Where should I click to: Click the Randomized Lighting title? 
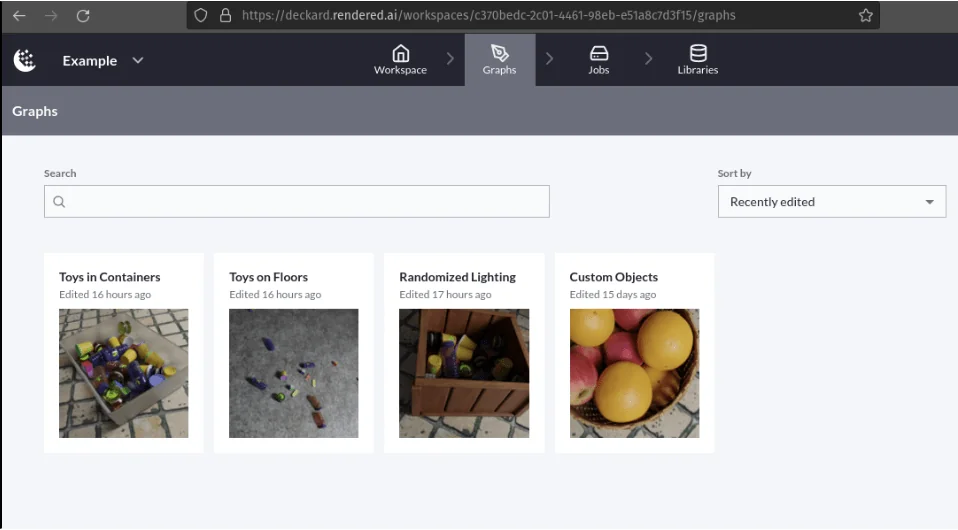pos(457,277)
